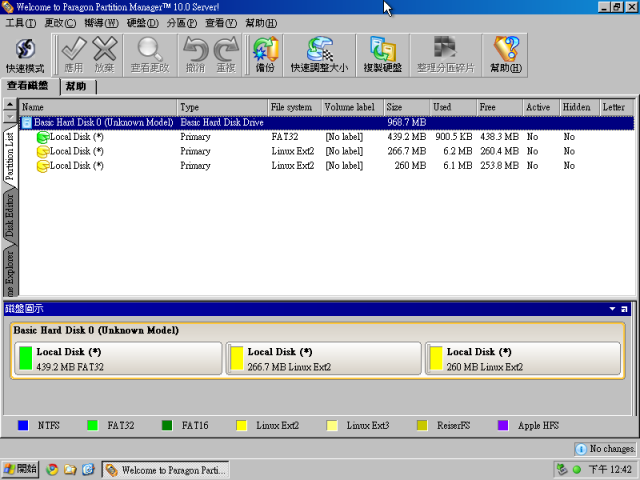
Task: Click Apple HFS purple legend swatch
Action: (x=503, y=426)
